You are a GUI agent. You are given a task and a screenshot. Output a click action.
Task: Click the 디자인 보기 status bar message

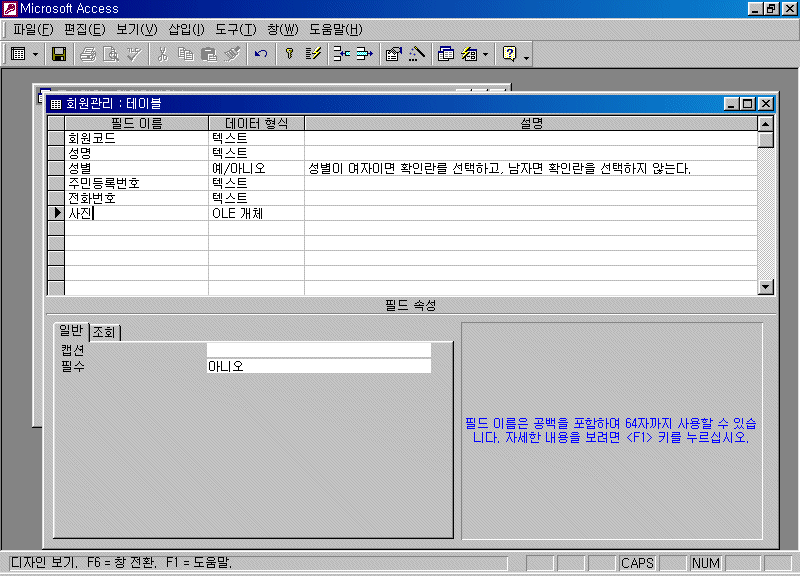click(121, 563)
